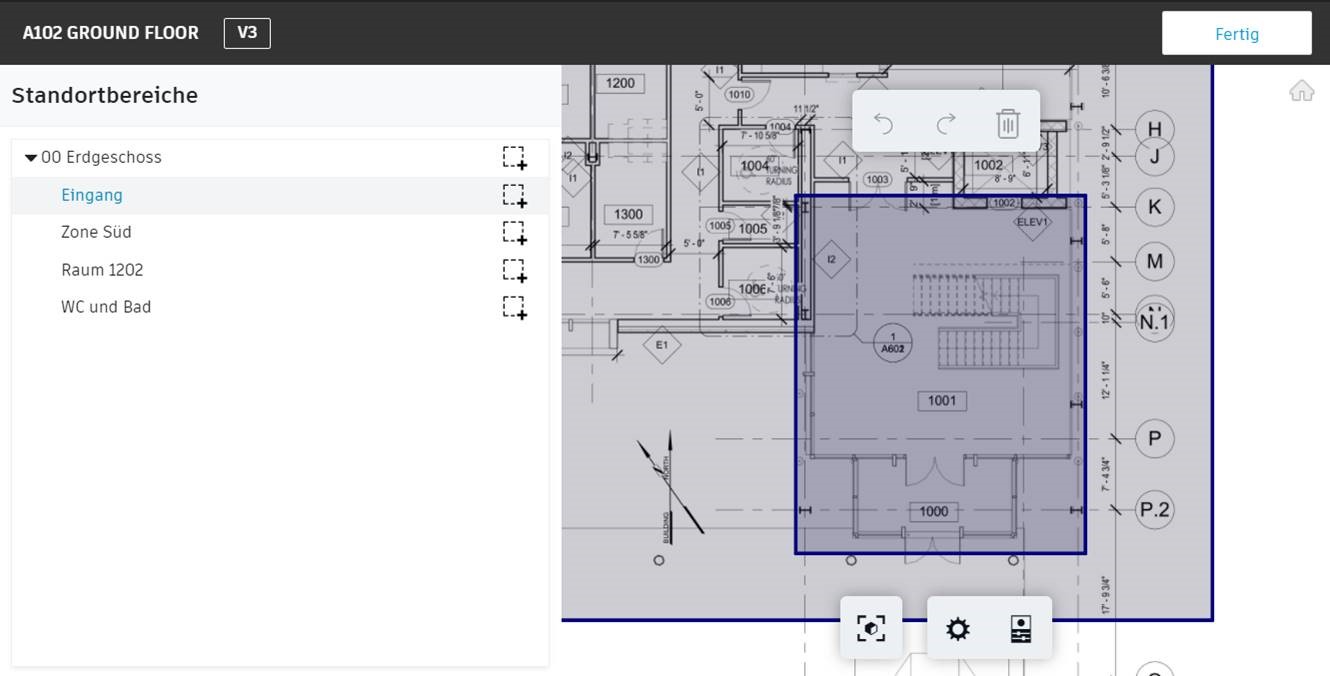
Task: Click the home view icon
Action: (1301, 91)
